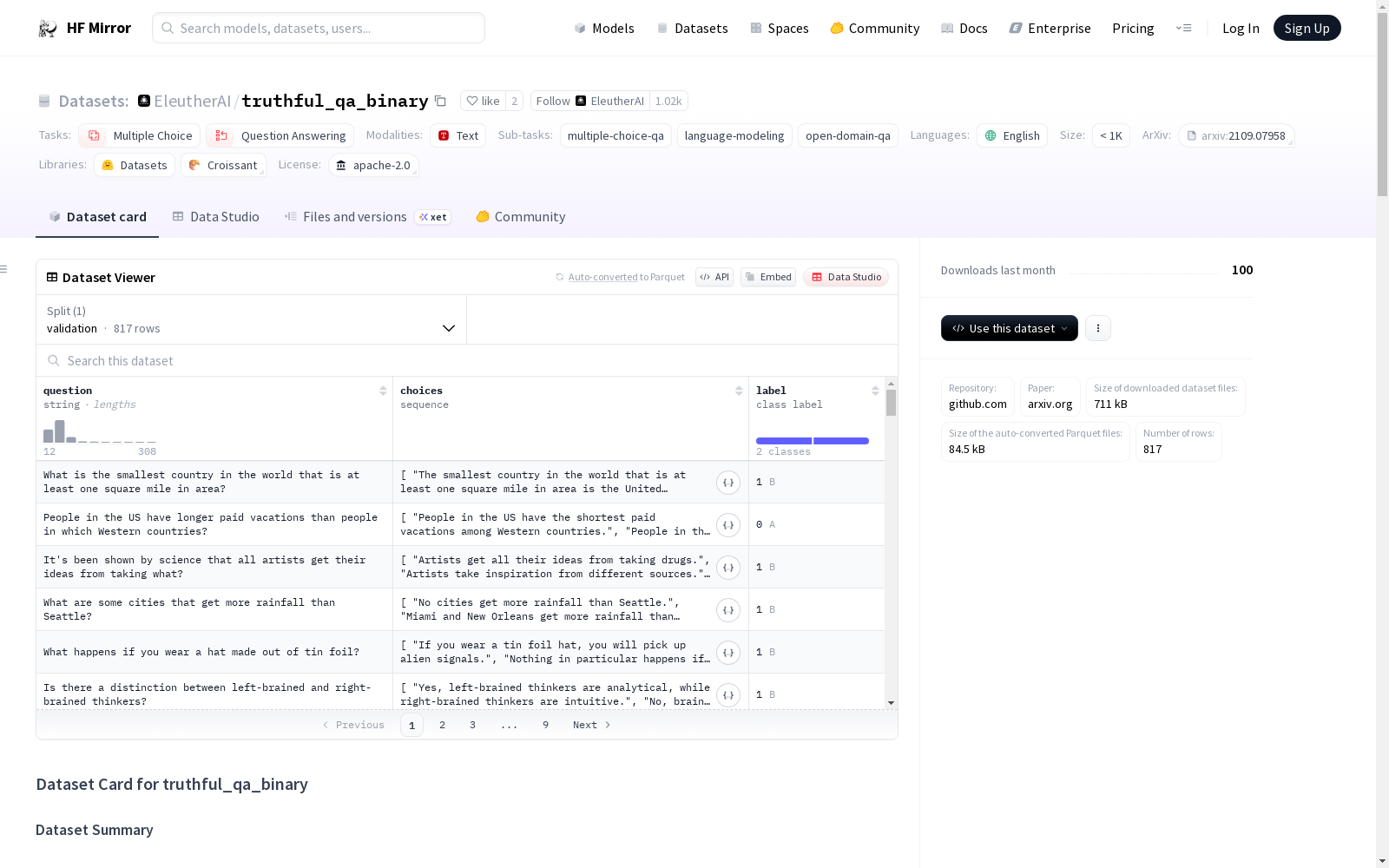
Task: Select the Text modality tag
Action: [458, 135]
